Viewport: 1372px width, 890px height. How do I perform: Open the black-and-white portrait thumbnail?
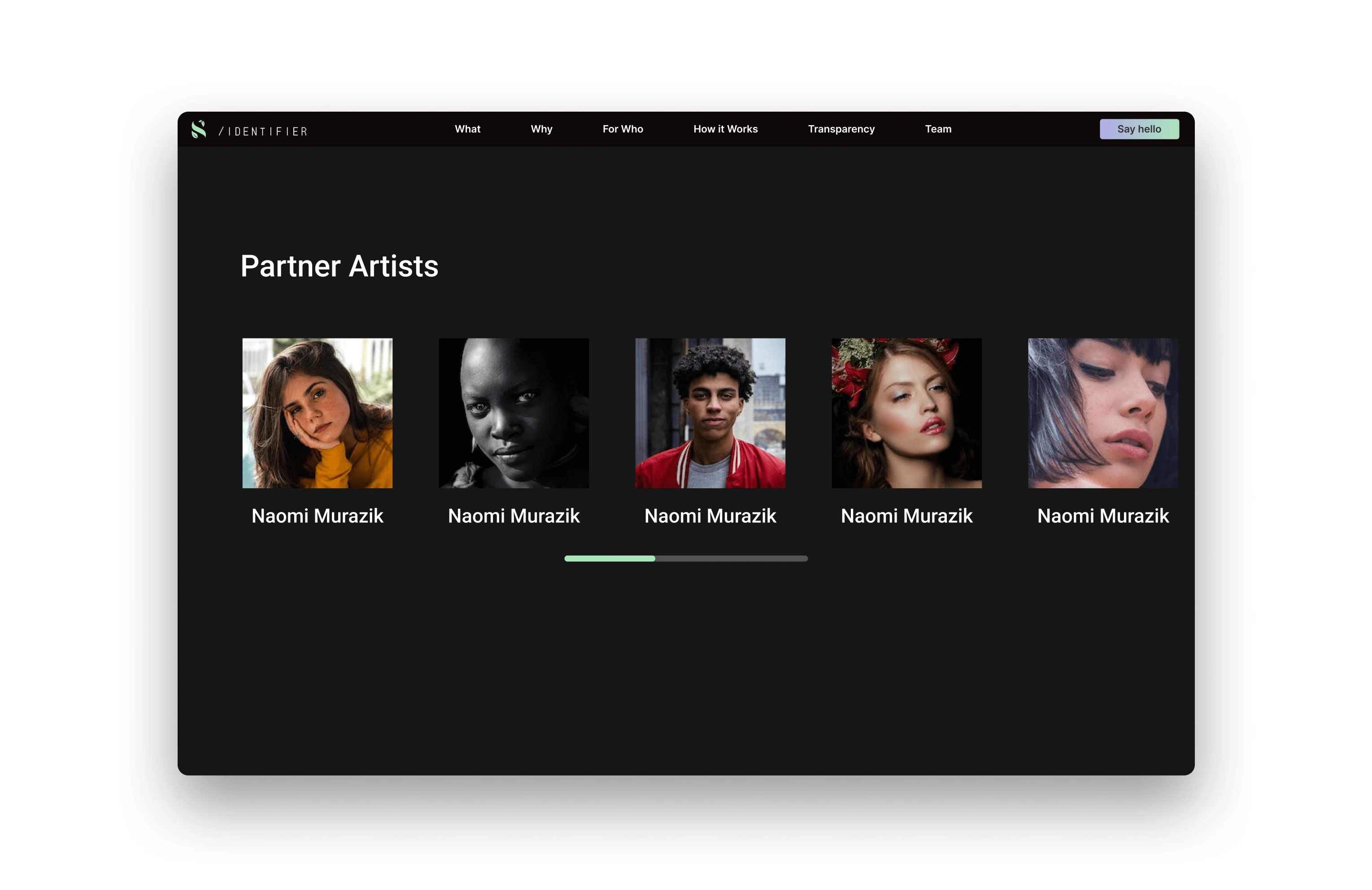(514, 413)
